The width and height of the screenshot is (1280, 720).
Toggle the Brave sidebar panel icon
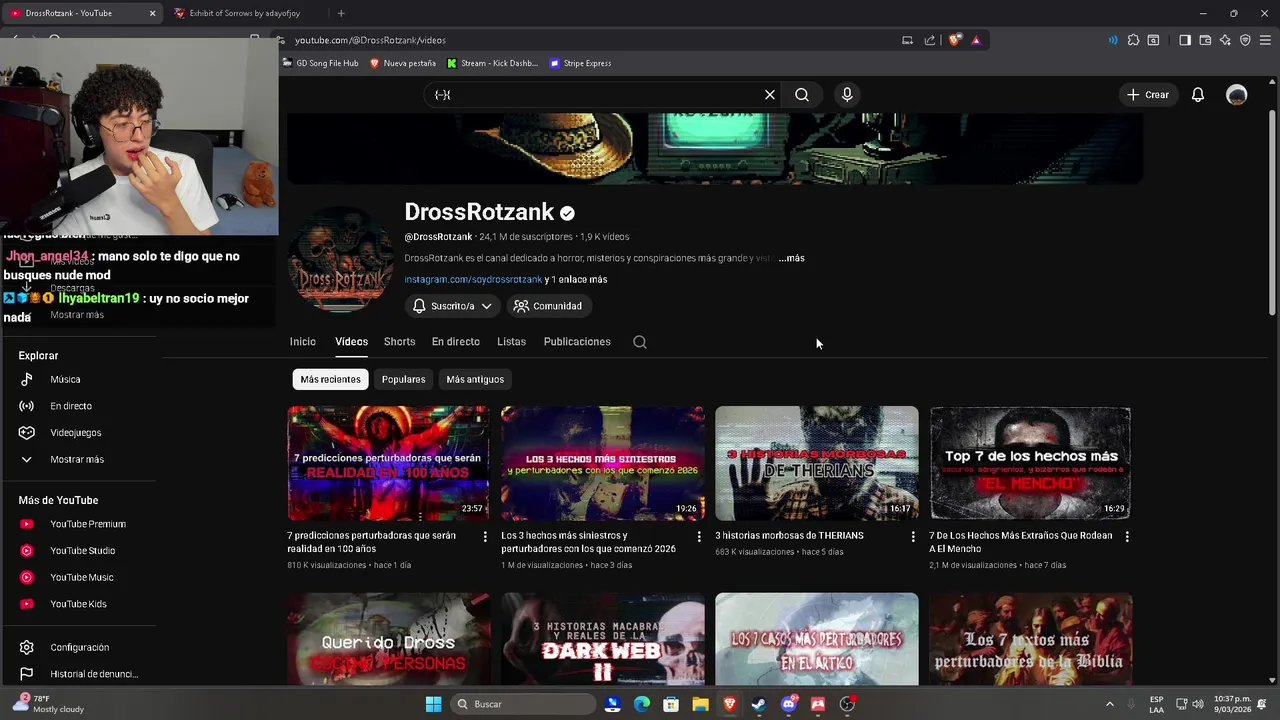click(1185, 40)
